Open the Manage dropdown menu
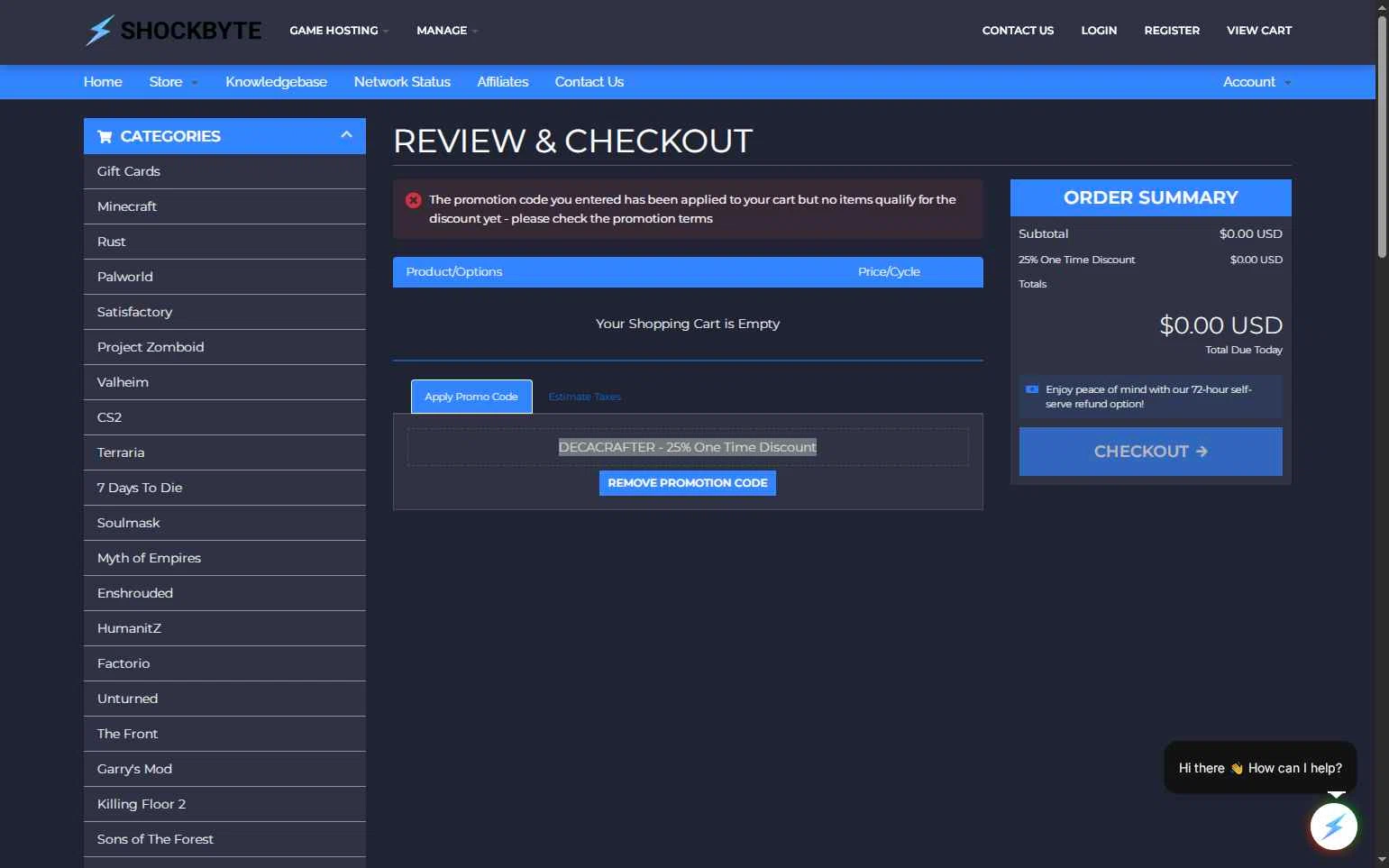The width and height of the screenshot is (1389, 868). point(447,31)
